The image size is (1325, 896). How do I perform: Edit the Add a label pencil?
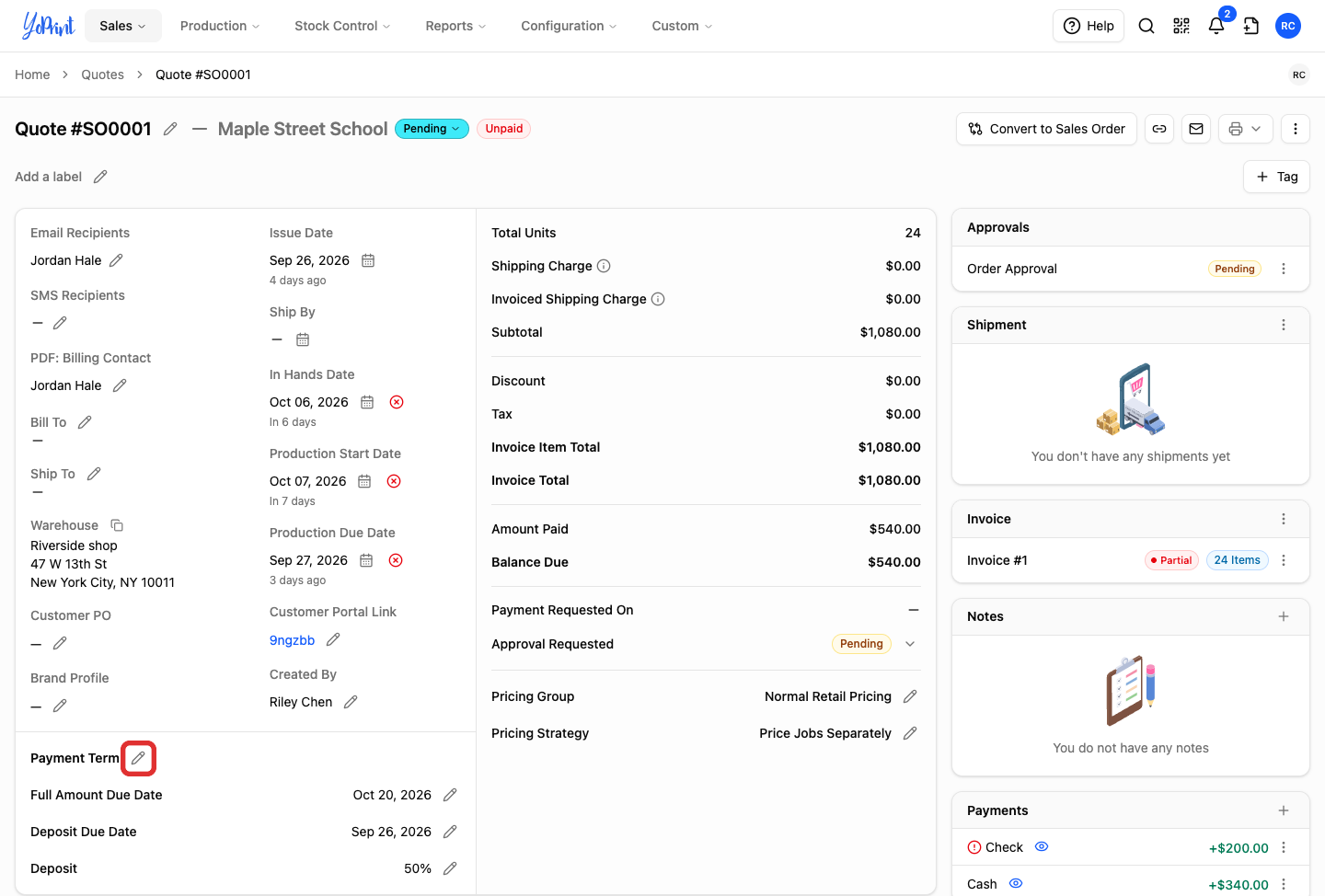(100, 177)
